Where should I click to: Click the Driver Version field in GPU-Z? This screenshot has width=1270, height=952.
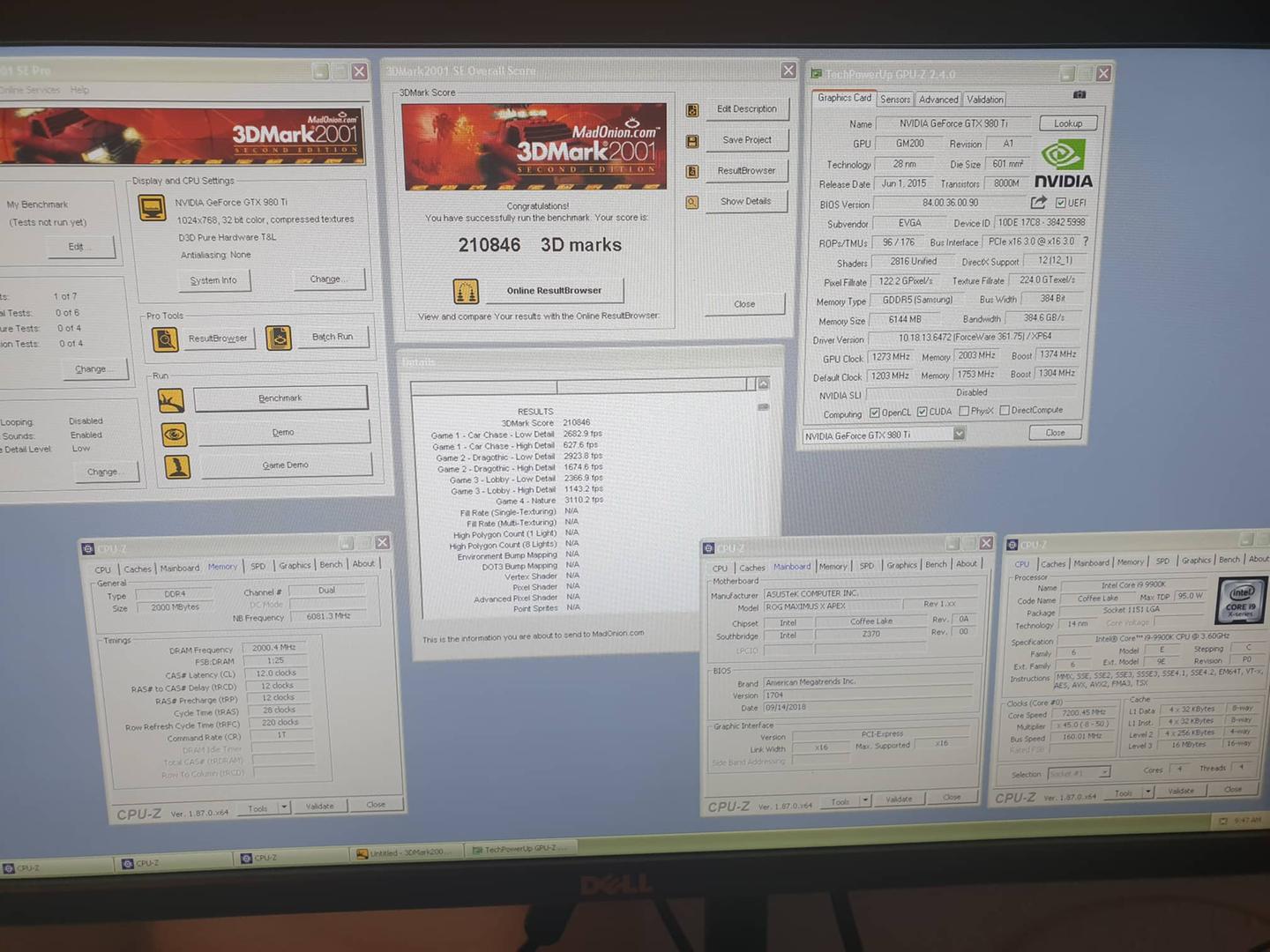[974, 337]
